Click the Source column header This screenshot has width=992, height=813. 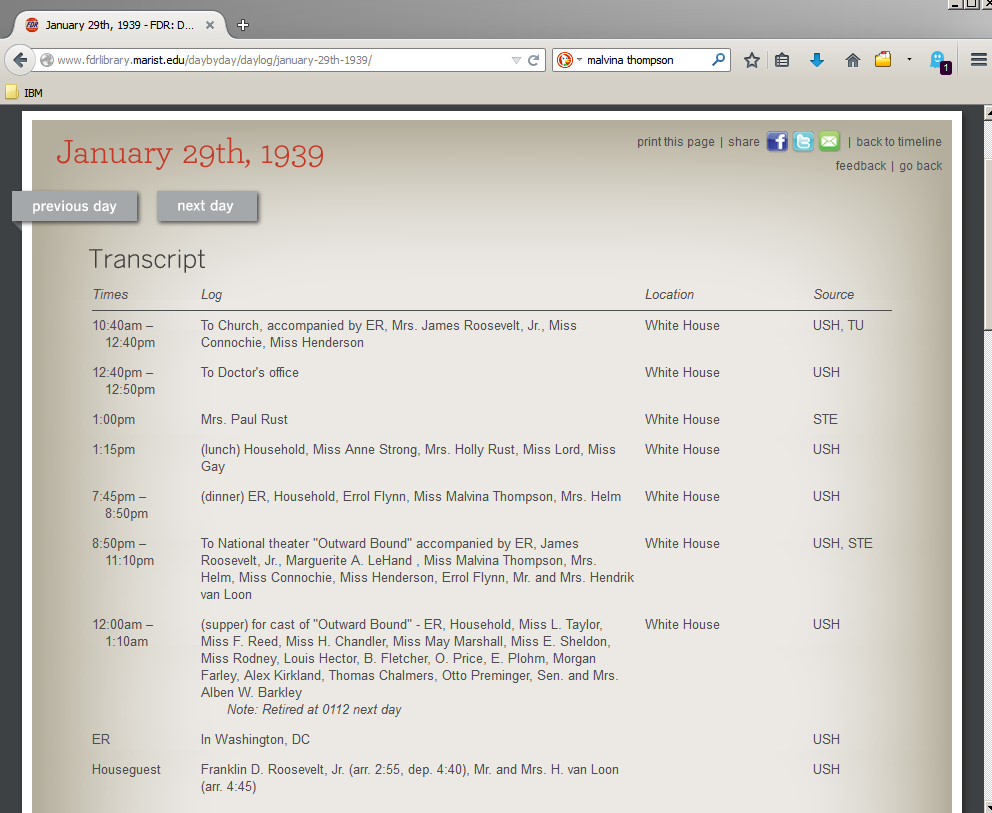tap(833, 294)
